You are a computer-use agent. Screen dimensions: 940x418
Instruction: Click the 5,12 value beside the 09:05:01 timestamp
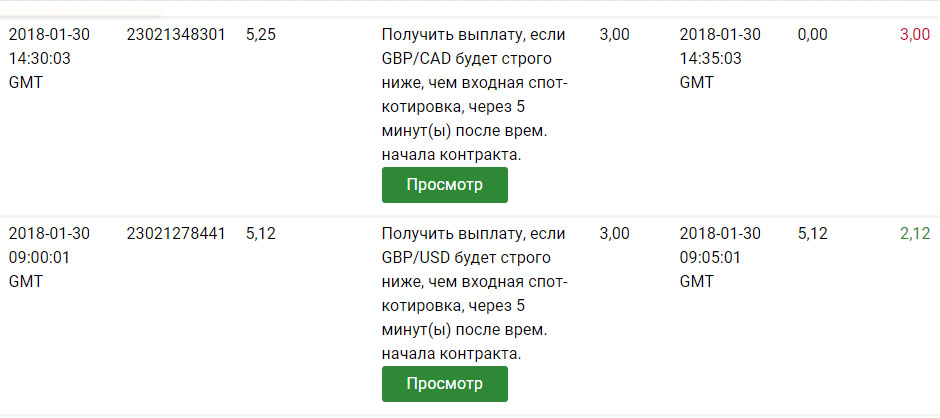click(812, 234)
